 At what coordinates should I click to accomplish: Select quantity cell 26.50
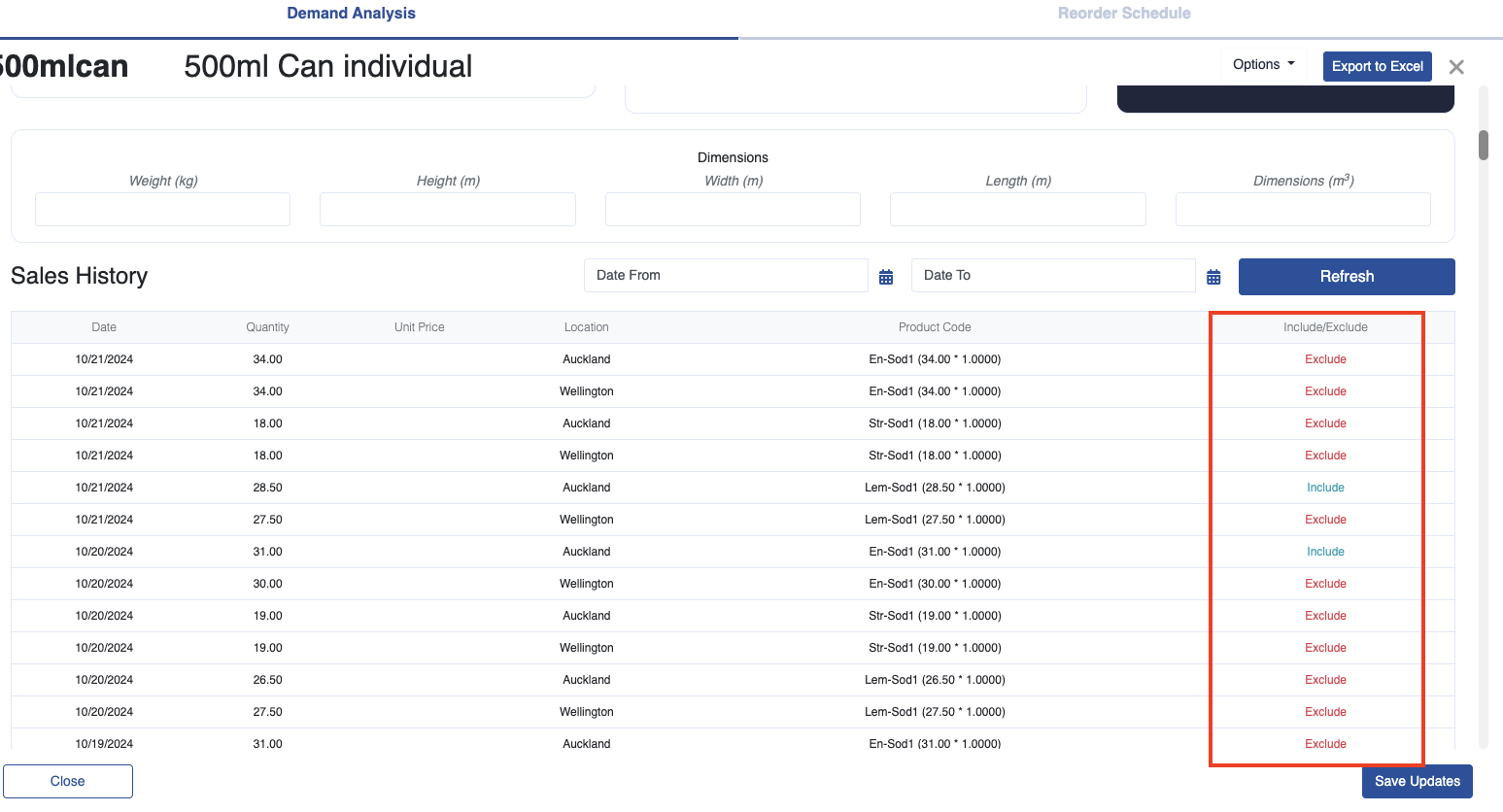coord(267,680)
